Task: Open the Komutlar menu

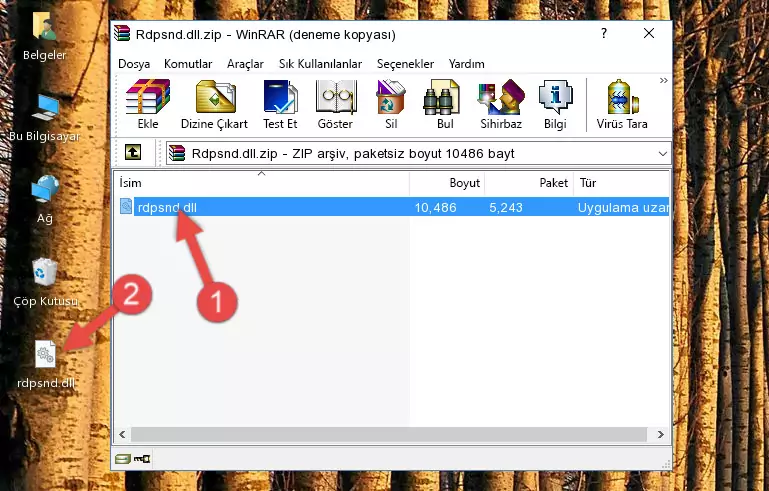Action: (188, 64)
